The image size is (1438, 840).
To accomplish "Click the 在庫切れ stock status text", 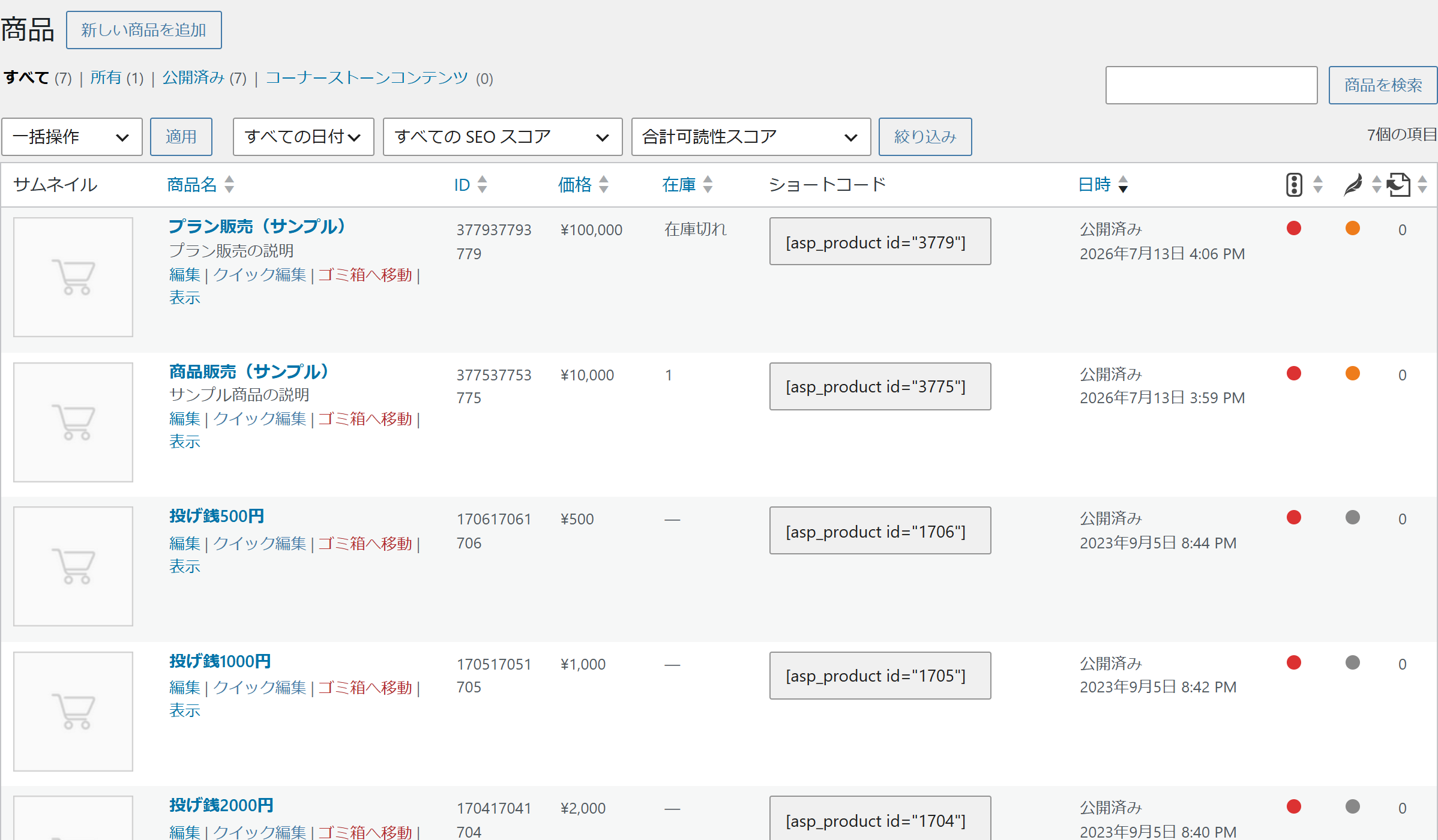I will (696, 229).
